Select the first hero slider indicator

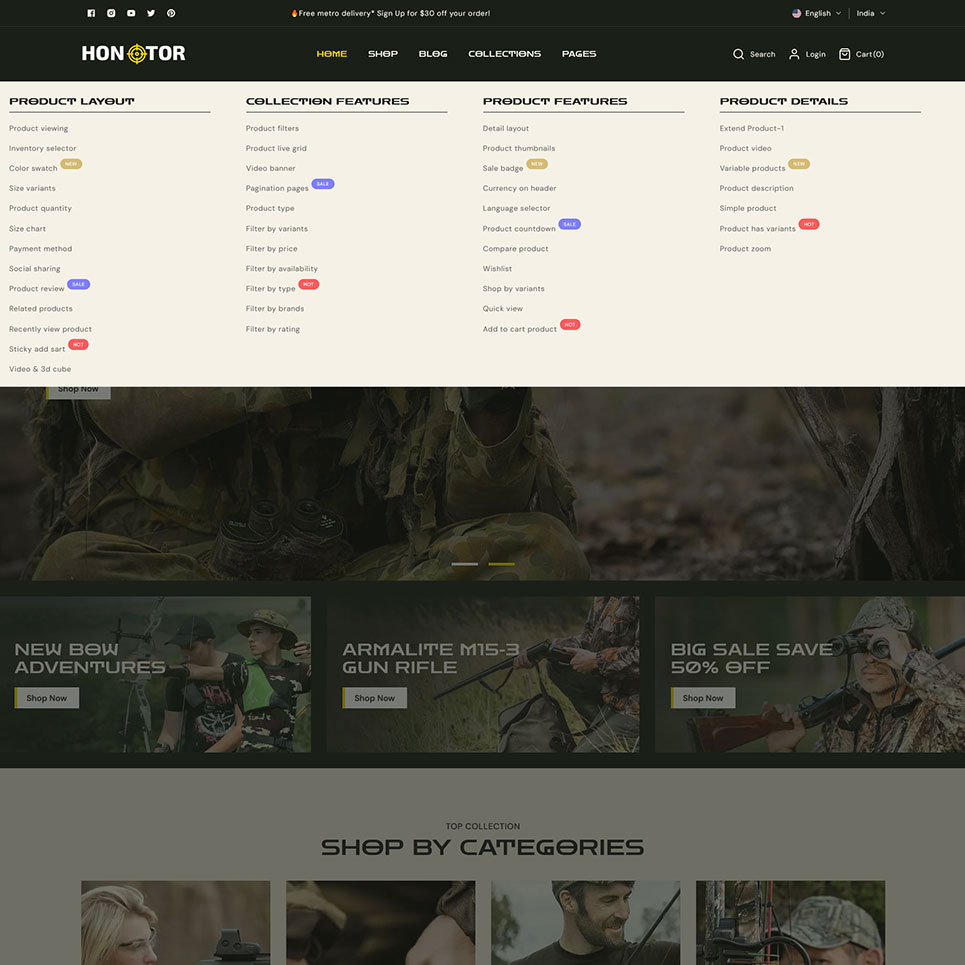tap(464, 564)
